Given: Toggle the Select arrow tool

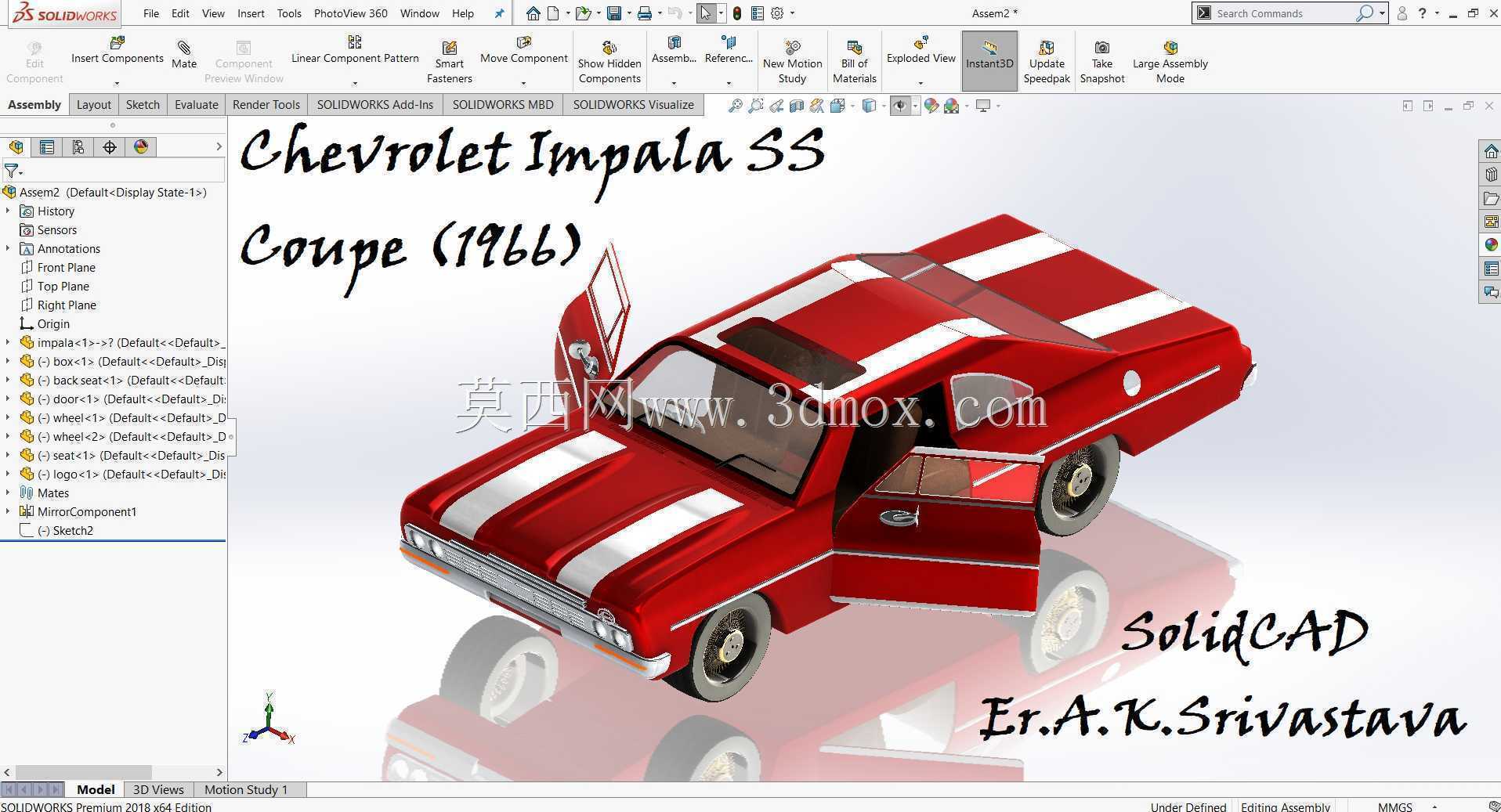Looking at the screenshot, I should point(706,13).
